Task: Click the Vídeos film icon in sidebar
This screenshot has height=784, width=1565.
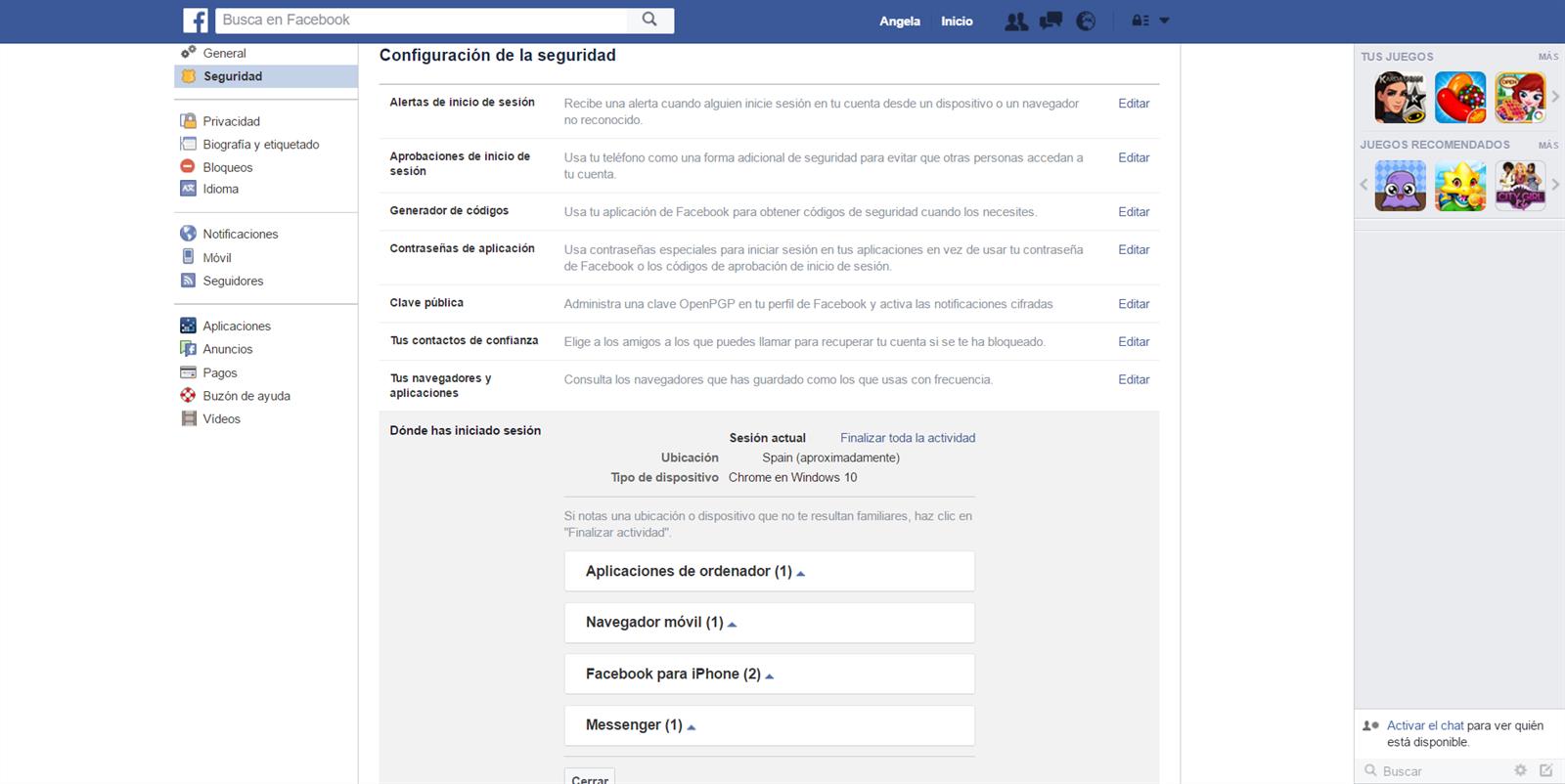Action: click(189, 418)
